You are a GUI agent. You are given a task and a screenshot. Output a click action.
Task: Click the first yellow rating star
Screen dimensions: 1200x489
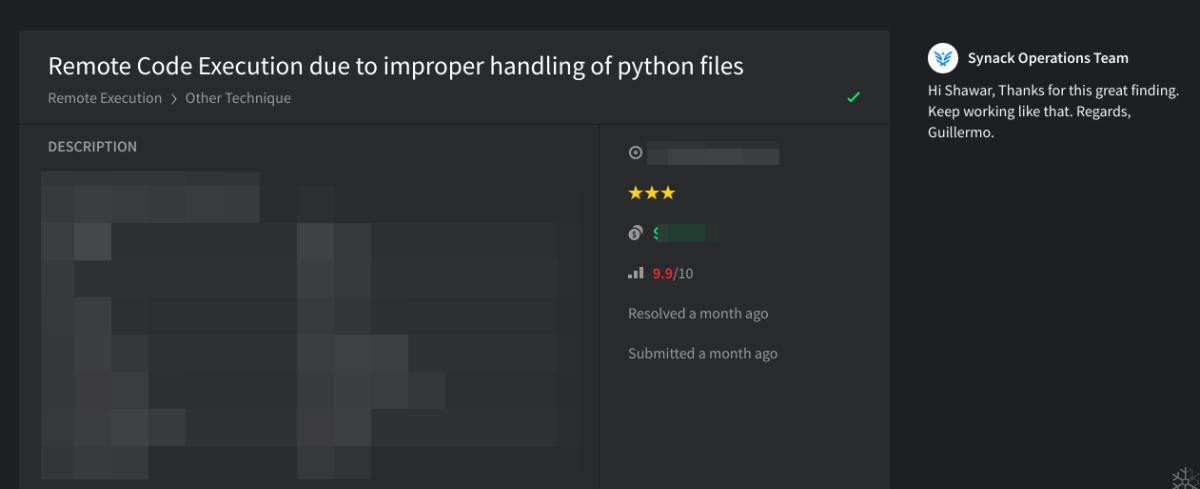pyautogui.click(x=635, y=193)
